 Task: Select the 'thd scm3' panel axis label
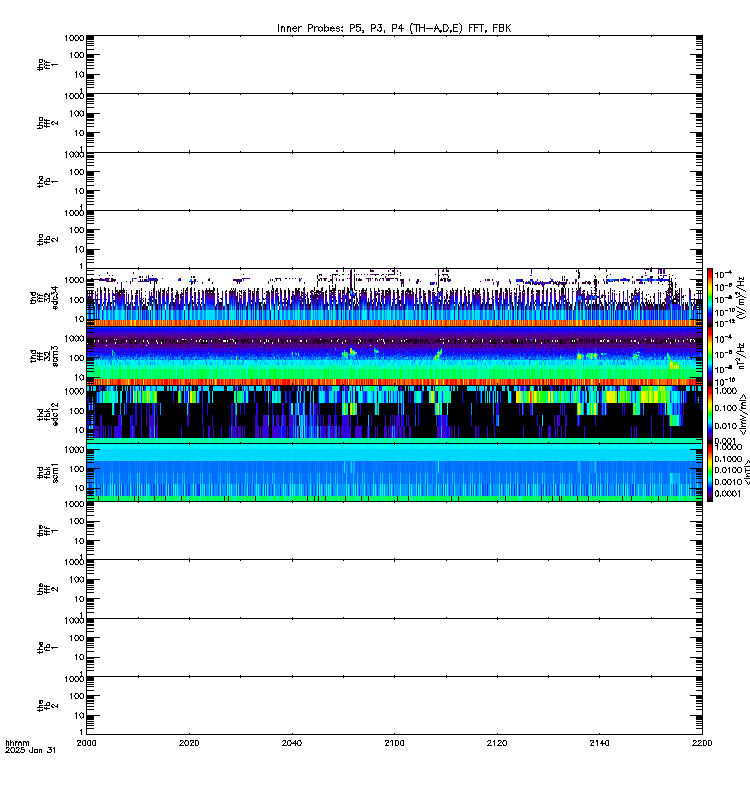coord(44,356)
